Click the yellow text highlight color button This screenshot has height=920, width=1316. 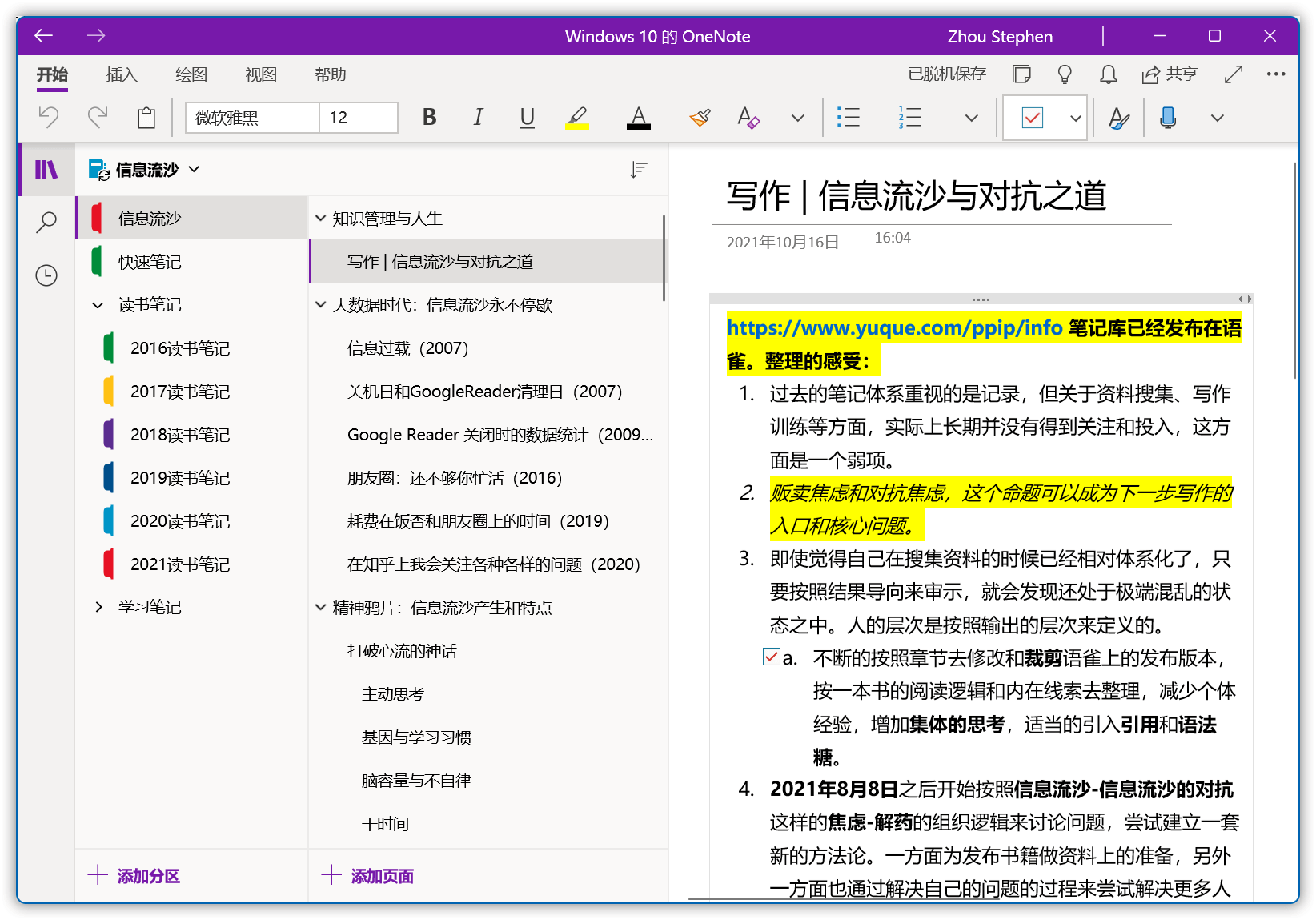tap(576, 118)
